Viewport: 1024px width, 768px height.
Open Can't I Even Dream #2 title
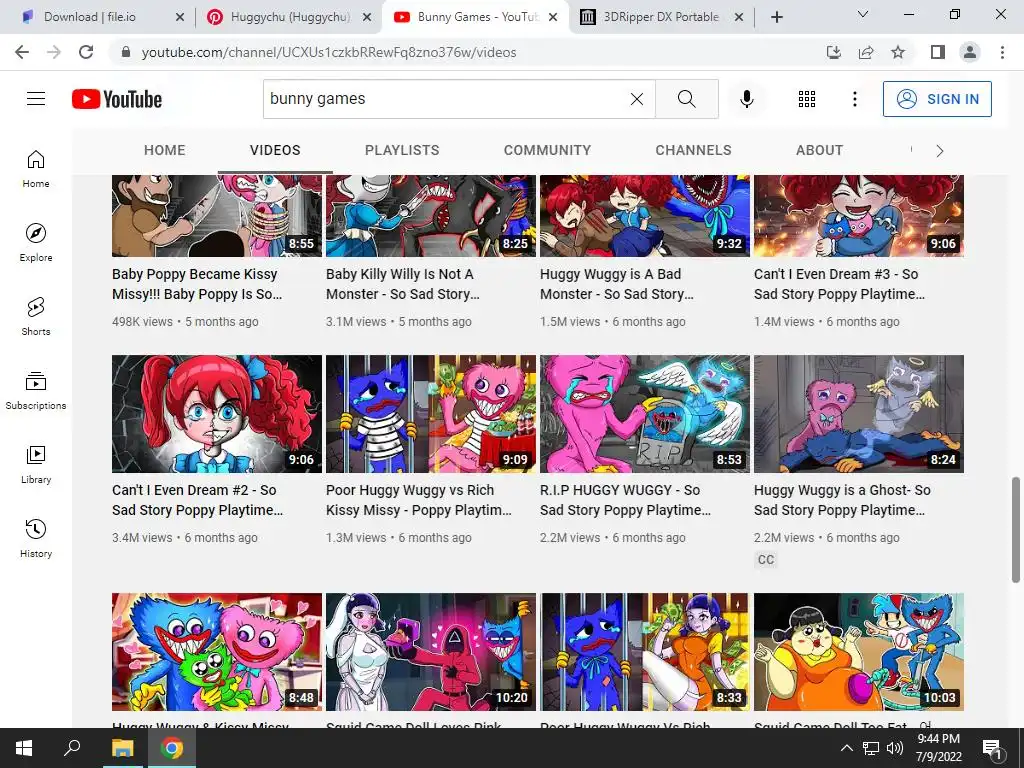coord(197,500)
